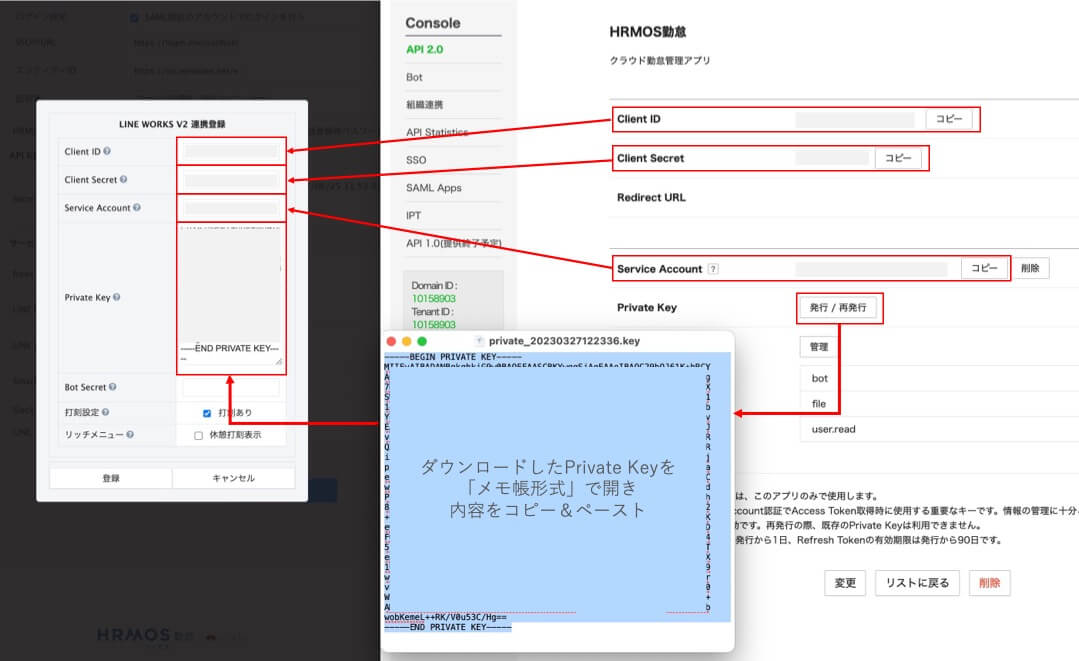Image resolution: width=1079 pixels, height=661 pixels.
Task: Click the Private Key textarea resize handle
Action: pyautogui.click(x=279, y=361)
